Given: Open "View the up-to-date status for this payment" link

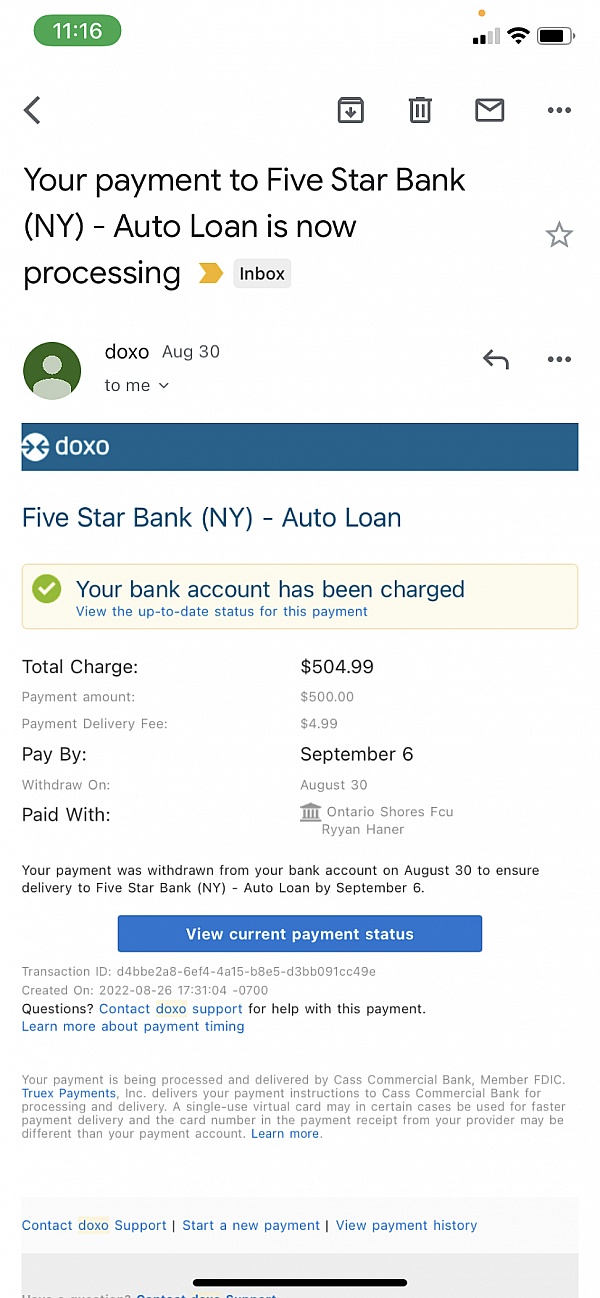Looking at the screenshot, I should tap(222, 612).
